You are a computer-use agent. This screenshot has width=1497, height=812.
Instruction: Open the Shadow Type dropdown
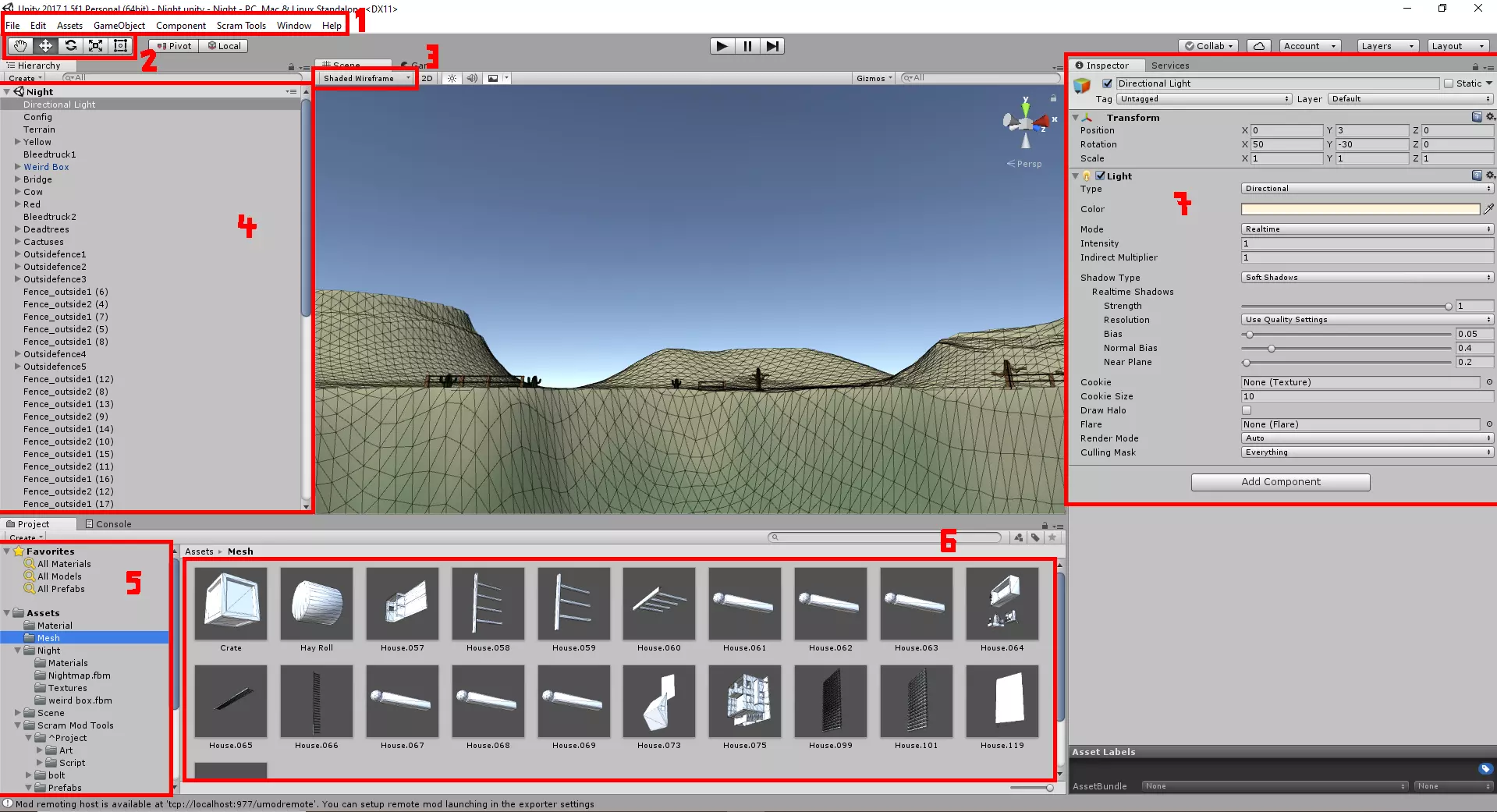(x=1367, y=278)
